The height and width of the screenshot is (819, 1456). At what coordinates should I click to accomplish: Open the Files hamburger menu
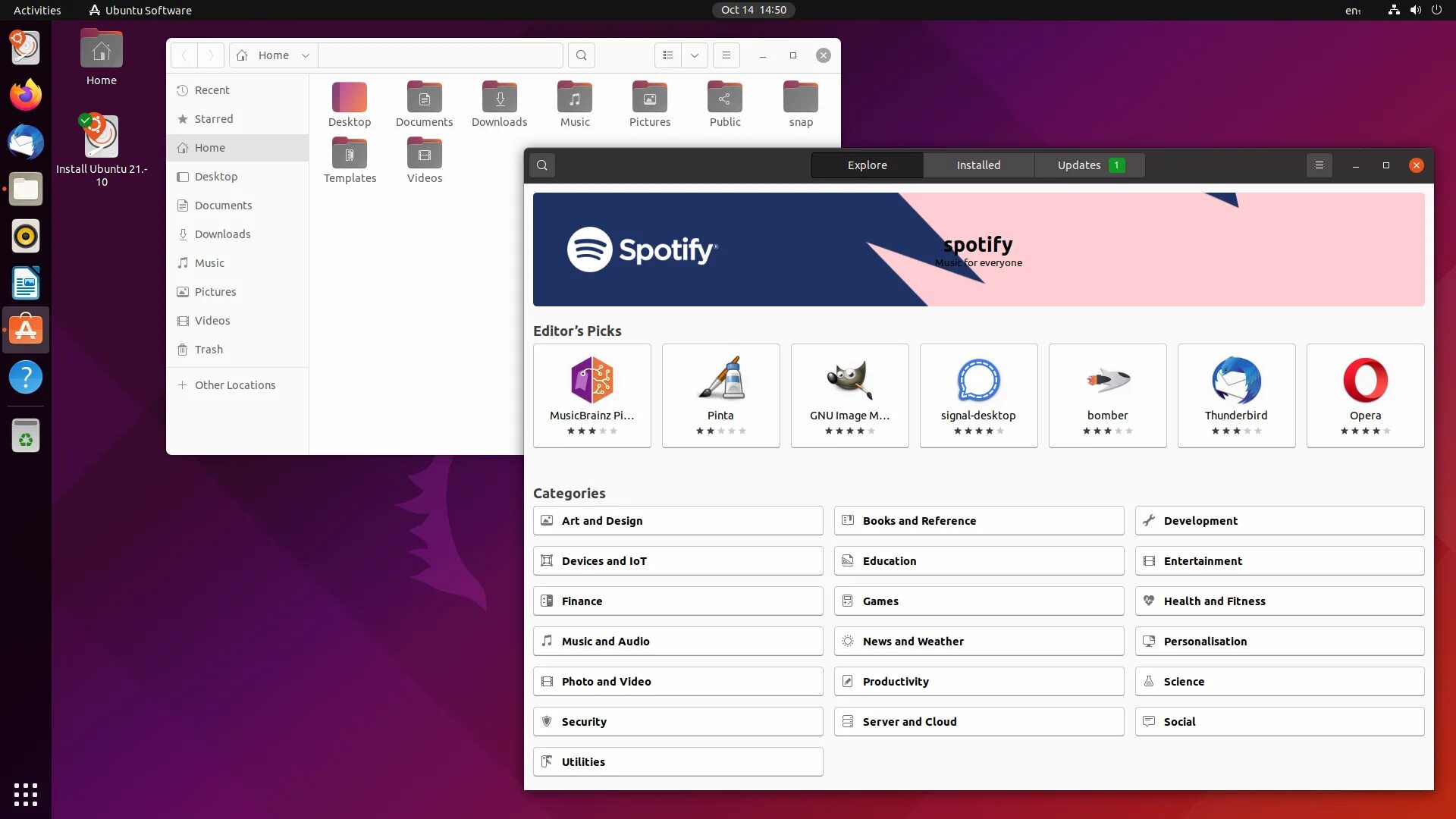tap(726, 55)
